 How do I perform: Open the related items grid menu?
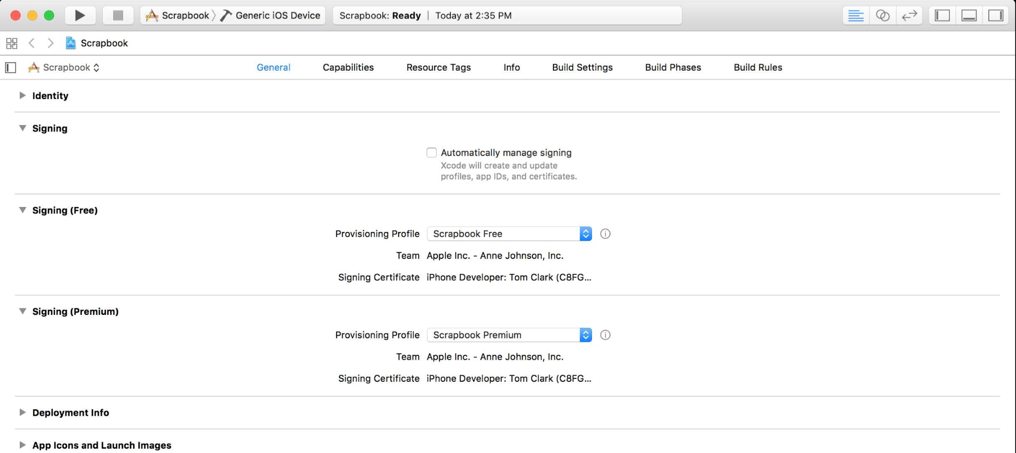point(12,43)
